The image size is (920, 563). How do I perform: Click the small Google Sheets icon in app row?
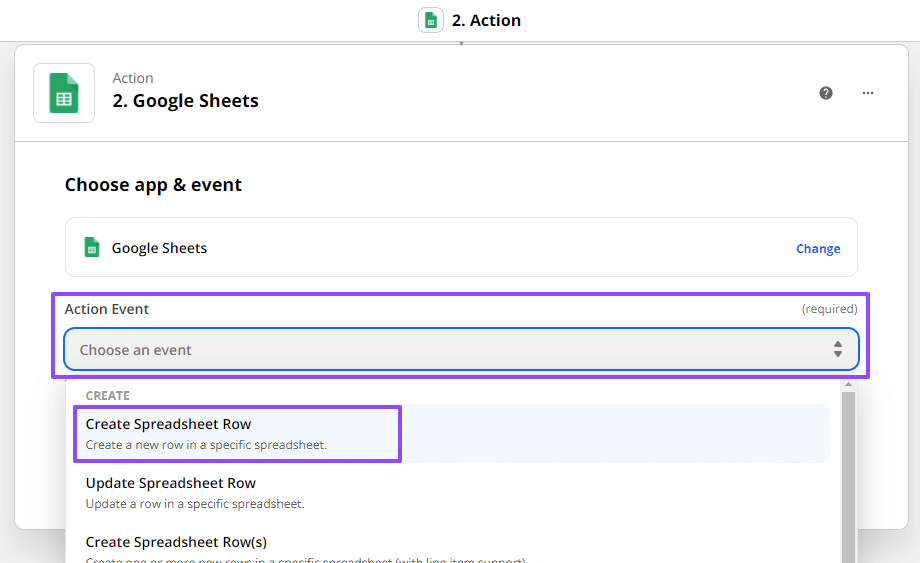click(92, 248)
